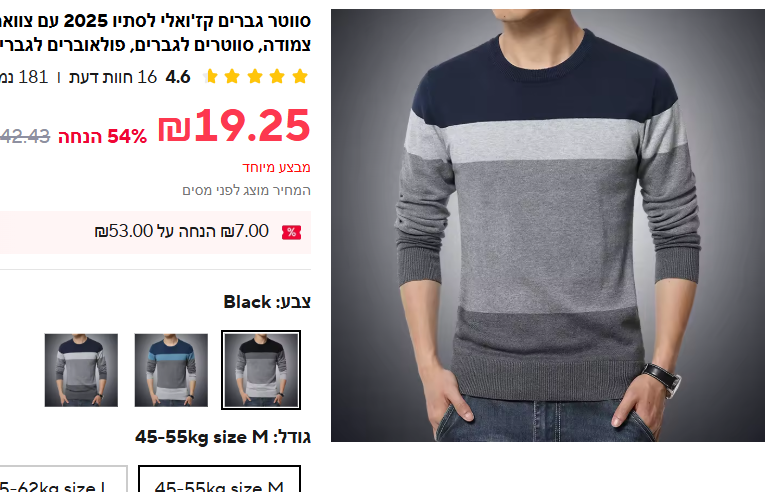Click the 54% discount label

pyautogui.click(x=102, y=136)
